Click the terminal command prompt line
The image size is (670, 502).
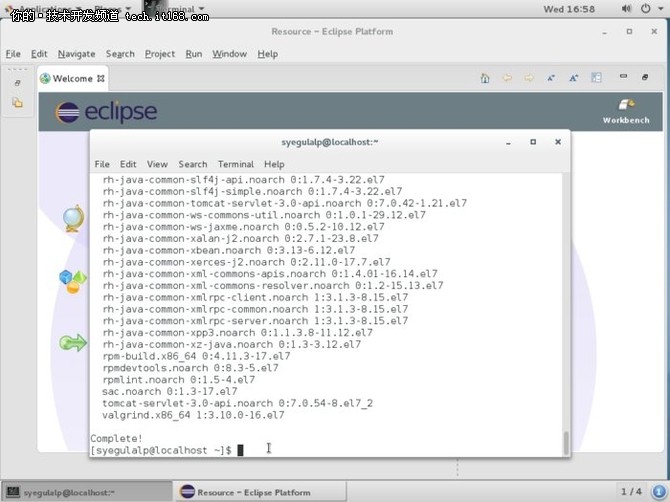[x=167, y=450]
